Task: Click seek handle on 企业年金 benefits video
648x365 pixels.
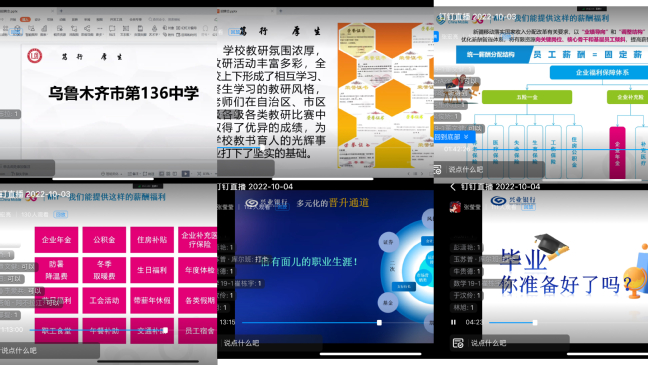Action: (165, 330)
